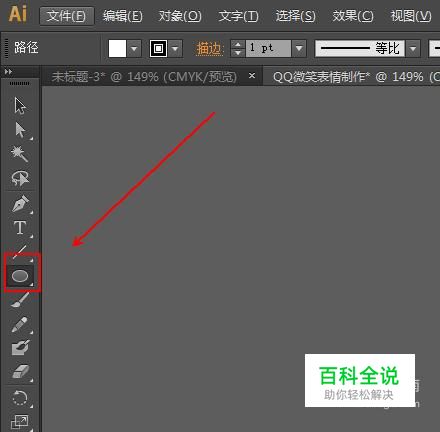Open the 对象(O) menu
Image resolution: width=440 pixels, height=432 pixels.
click(180, 16)
